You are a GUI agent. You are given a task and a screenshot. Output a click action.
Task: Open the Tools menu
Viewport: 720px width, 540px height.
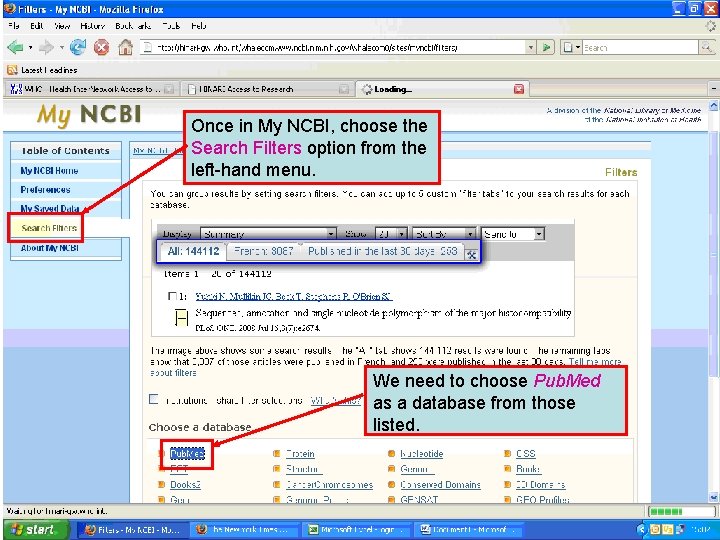pyautogui.click(x=171, y=26)
